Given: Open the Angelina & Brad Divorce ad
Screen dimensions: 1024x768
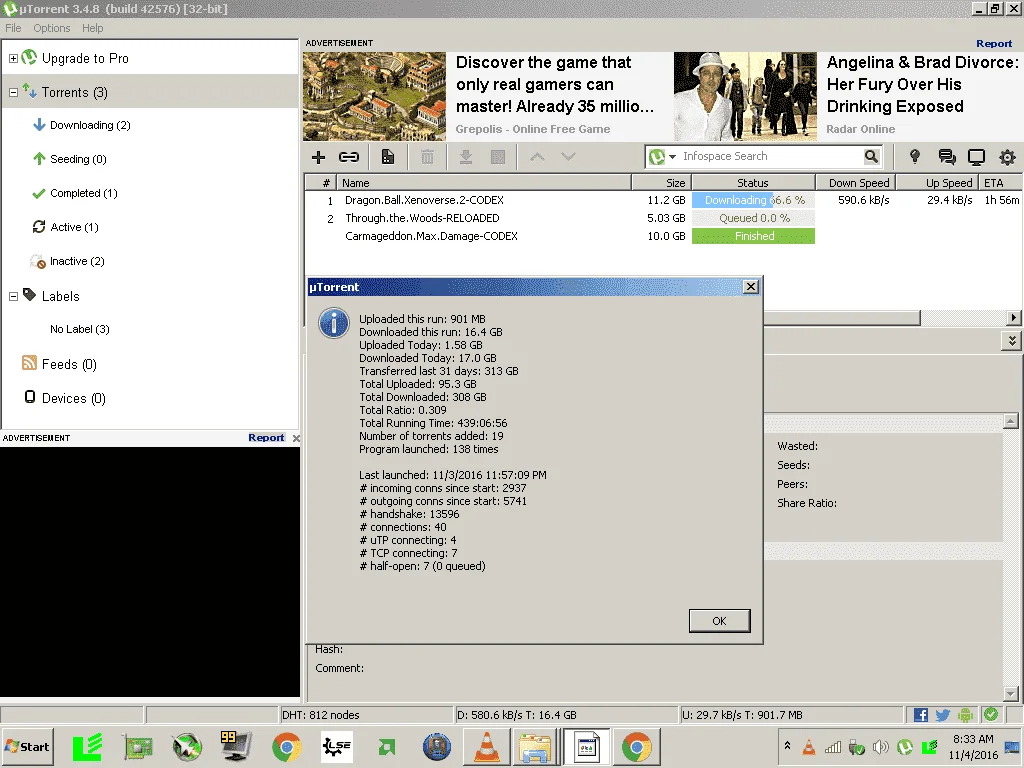Looking at the screenshot, I should pos(848,96).
